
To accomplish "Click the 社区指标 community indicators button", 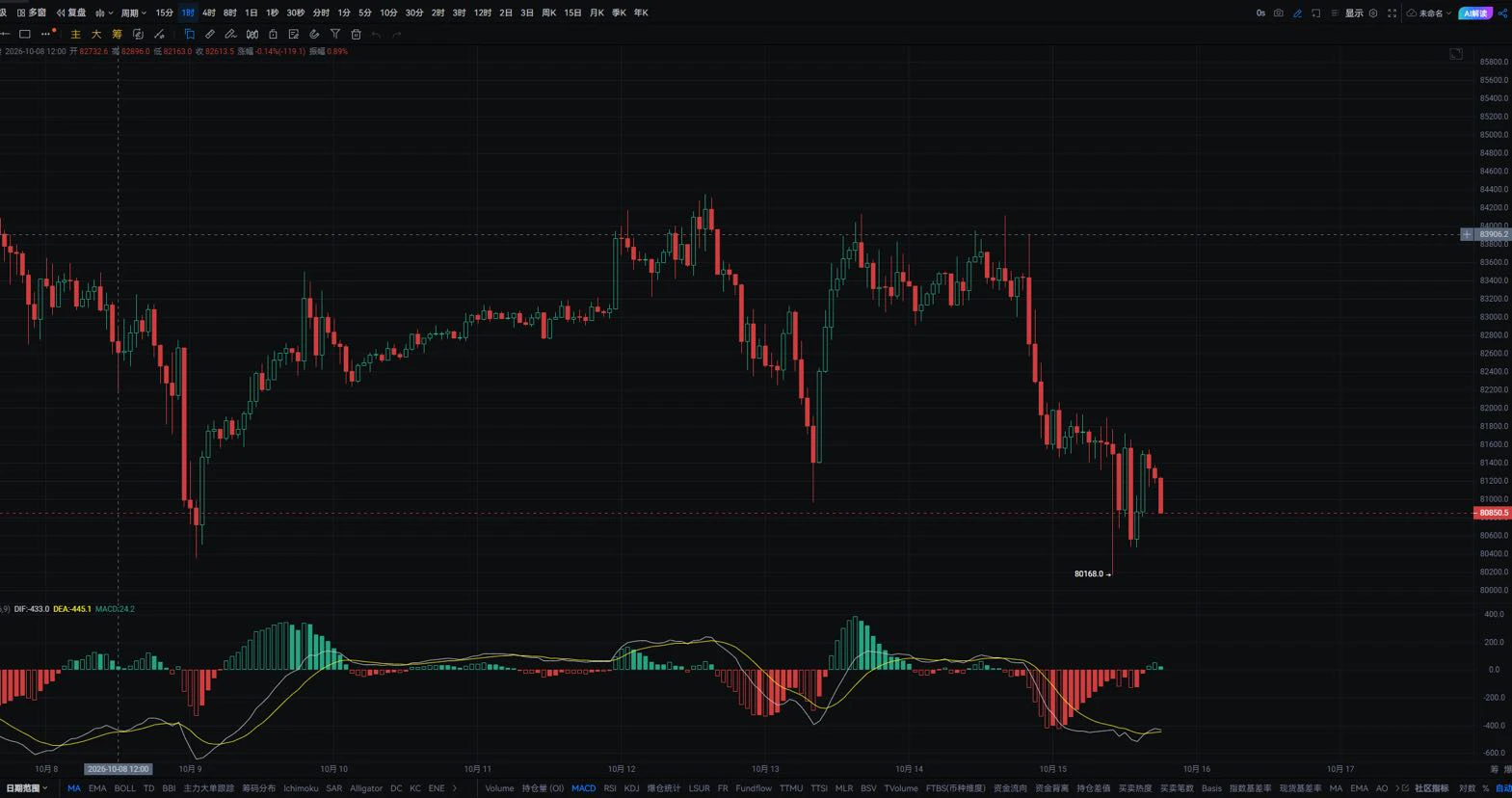I will click(x=1431, y=788).
